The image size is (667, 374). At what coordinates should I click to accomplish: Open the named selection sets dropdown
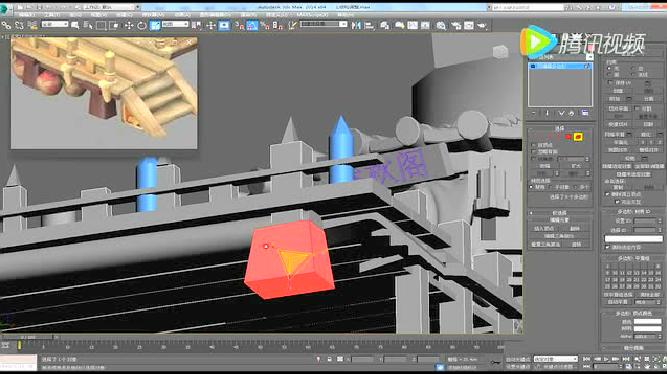[x=323, y=24]
